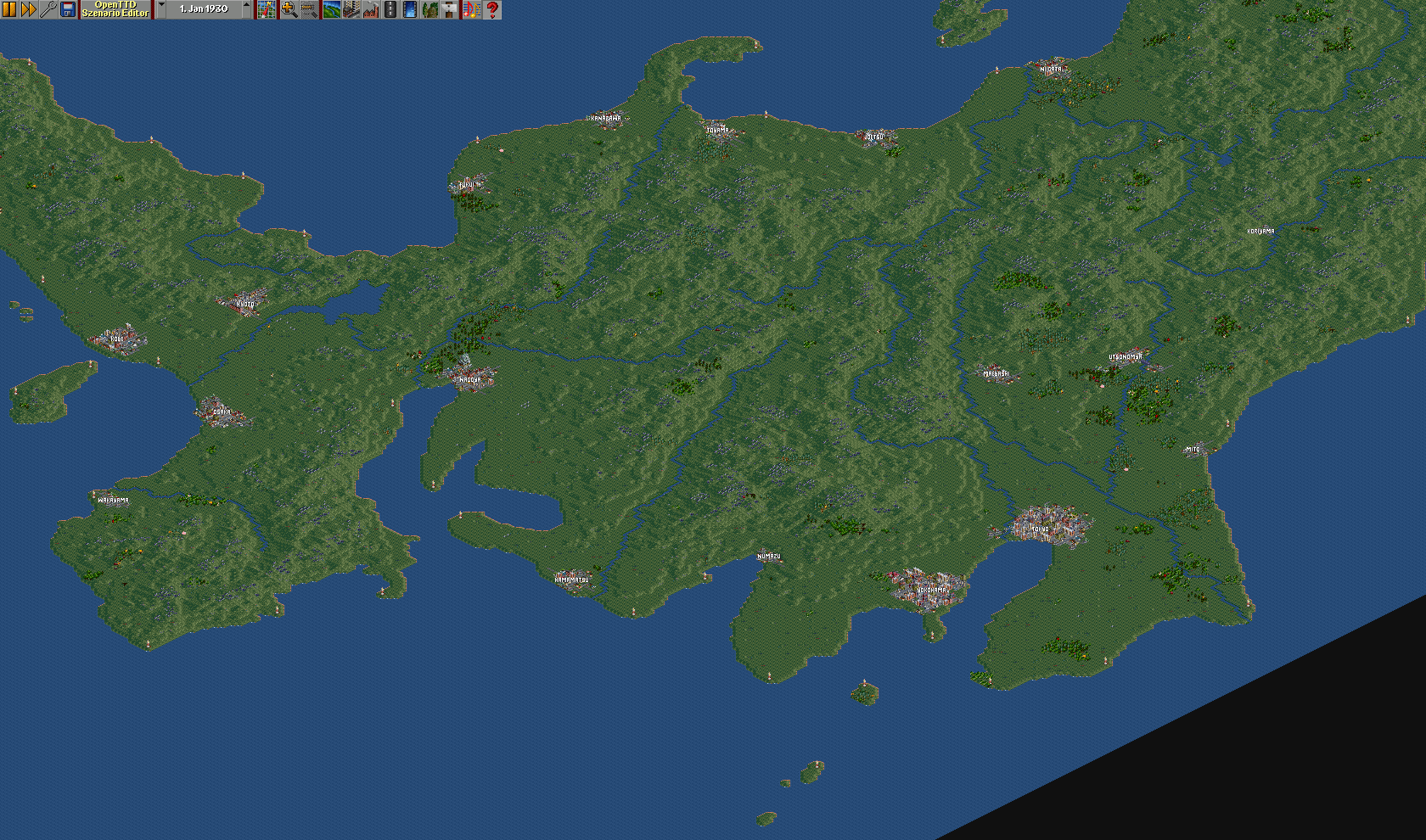Image resolution: width=1426 pixels, height=840 pixels.
Task: Toggle fast forward mode
Action: (29, 9)
